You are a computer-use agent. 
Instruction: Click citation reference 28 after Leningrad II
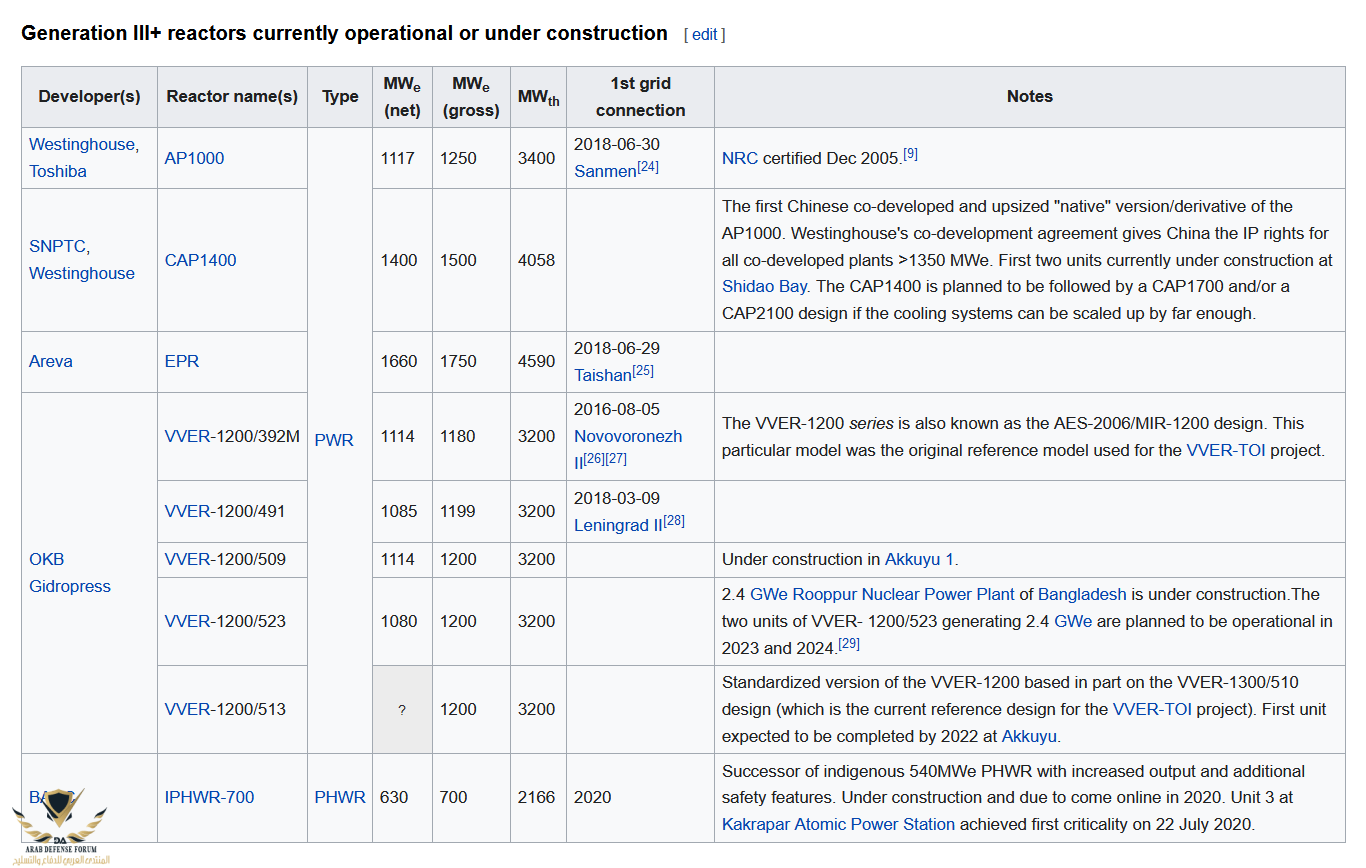tap(674, 521)
